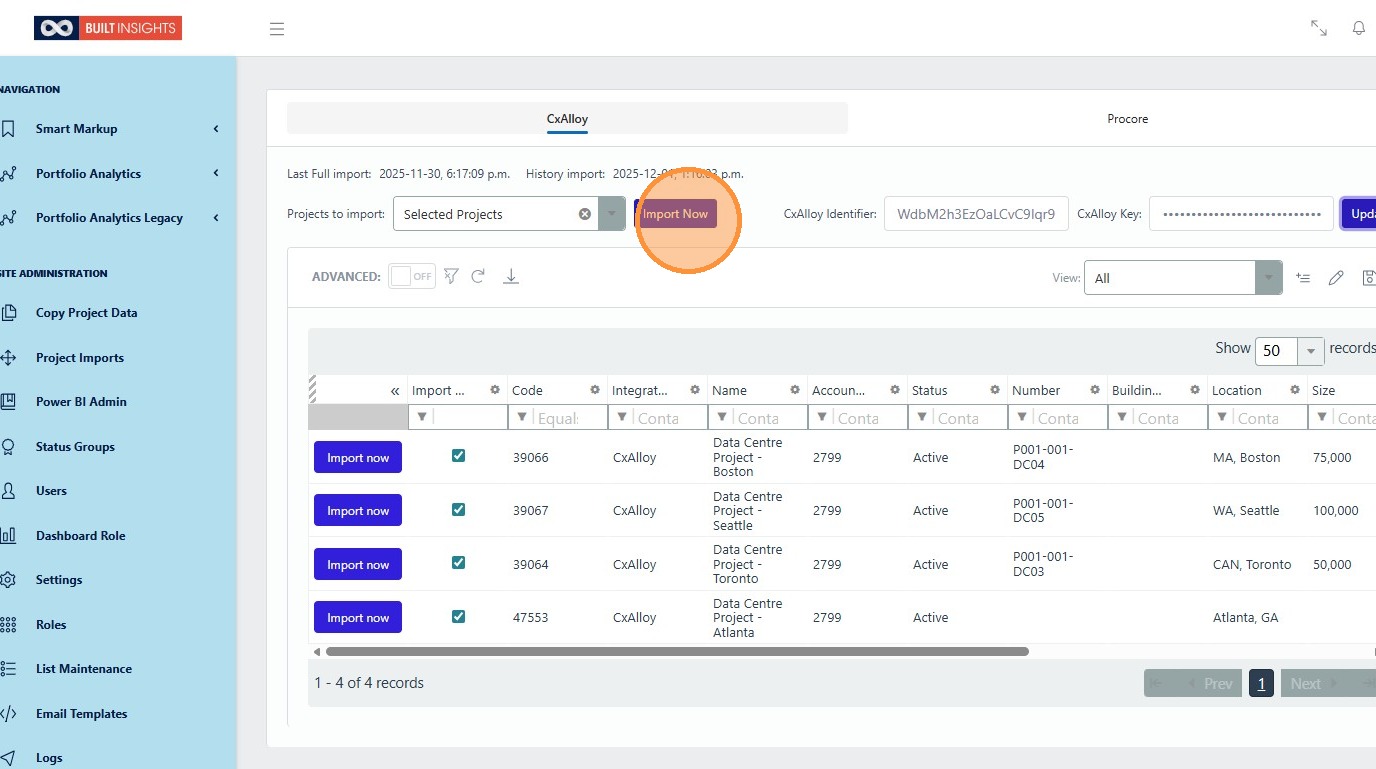The image size is (1376, 769).
Task: Click the Portfolio Analytics chart icon
Action: tap(8, 174)
